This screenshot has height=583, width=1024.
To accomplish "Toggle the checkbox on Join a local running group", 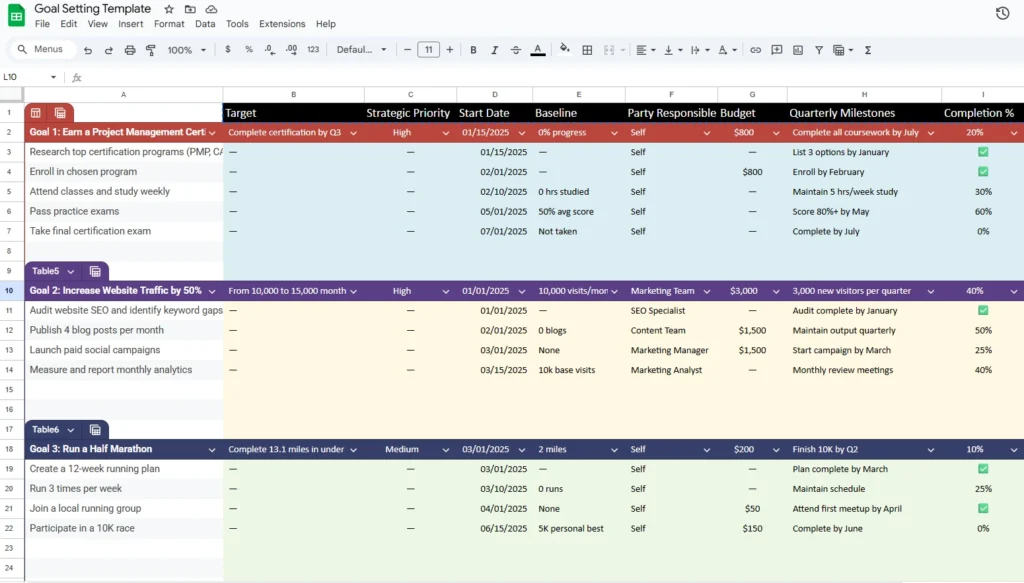I will point(983,508).
